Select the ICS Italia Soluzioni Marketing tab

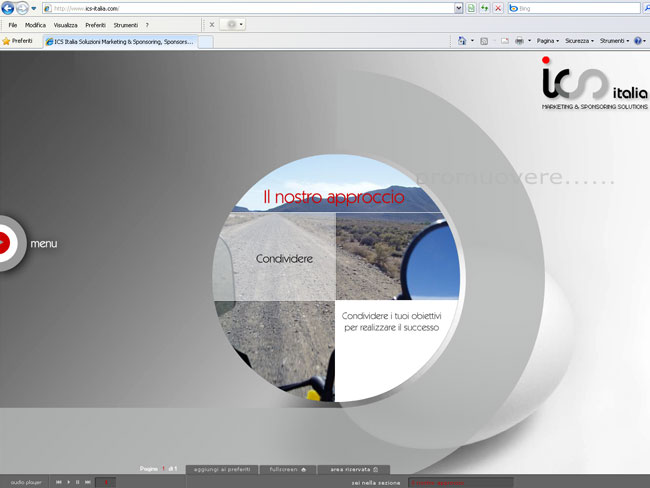pos(120,41)
